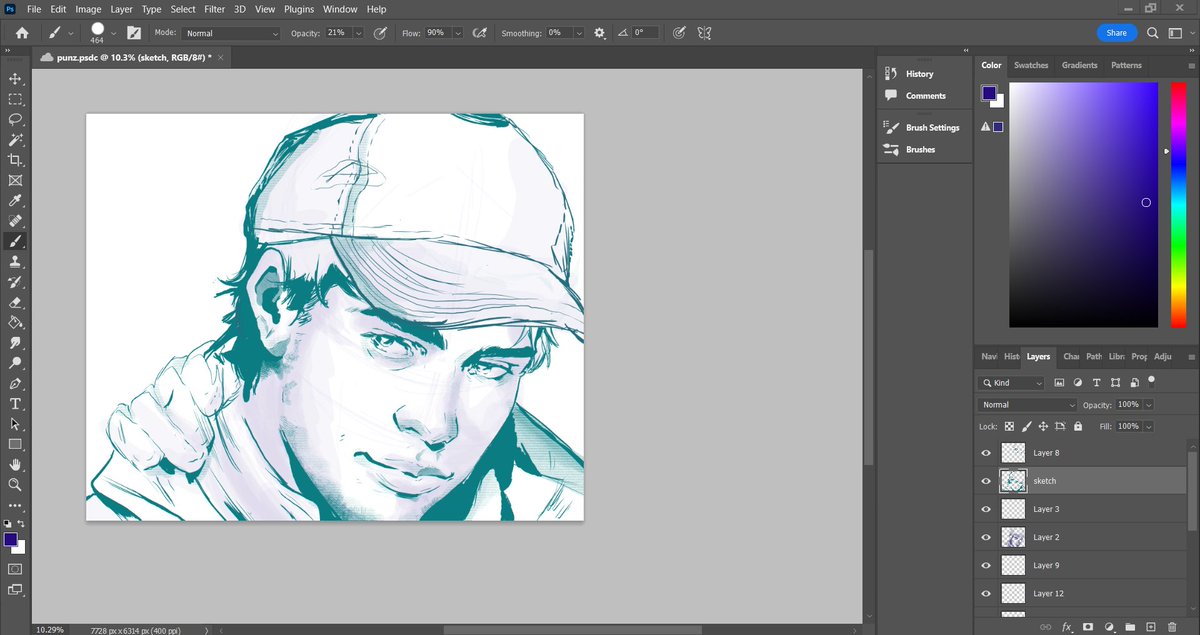Open the Plugins menu
Screen dimensions: 1200x635
click(299, 9)
